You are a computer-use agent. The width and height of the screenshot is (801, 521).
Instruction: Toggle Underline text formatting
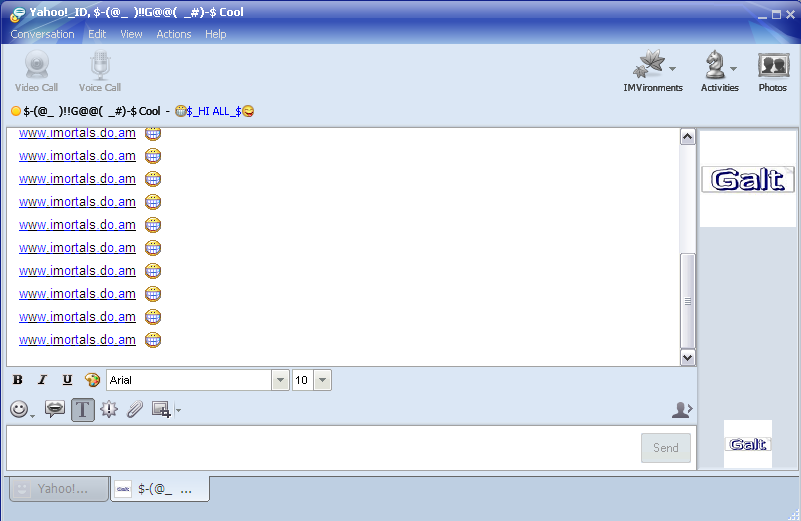(x=67, y=380)
